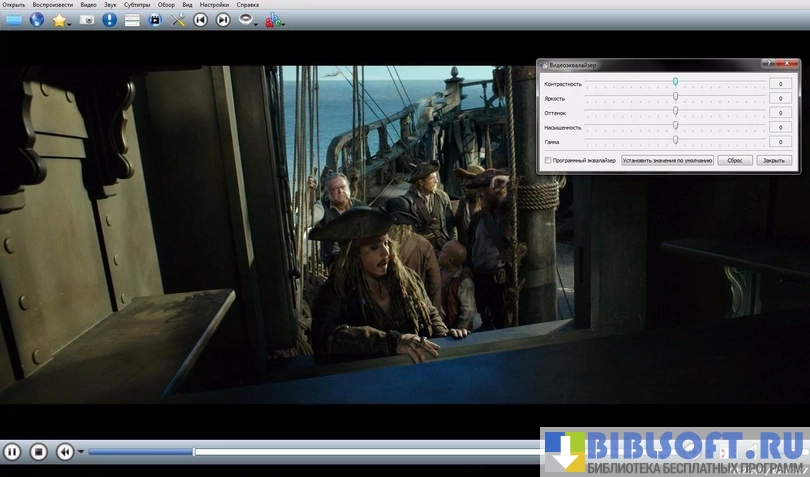Screen dimensions: 810x477
Task: Open the Настройки menu
Action: [x=214, y=5]
